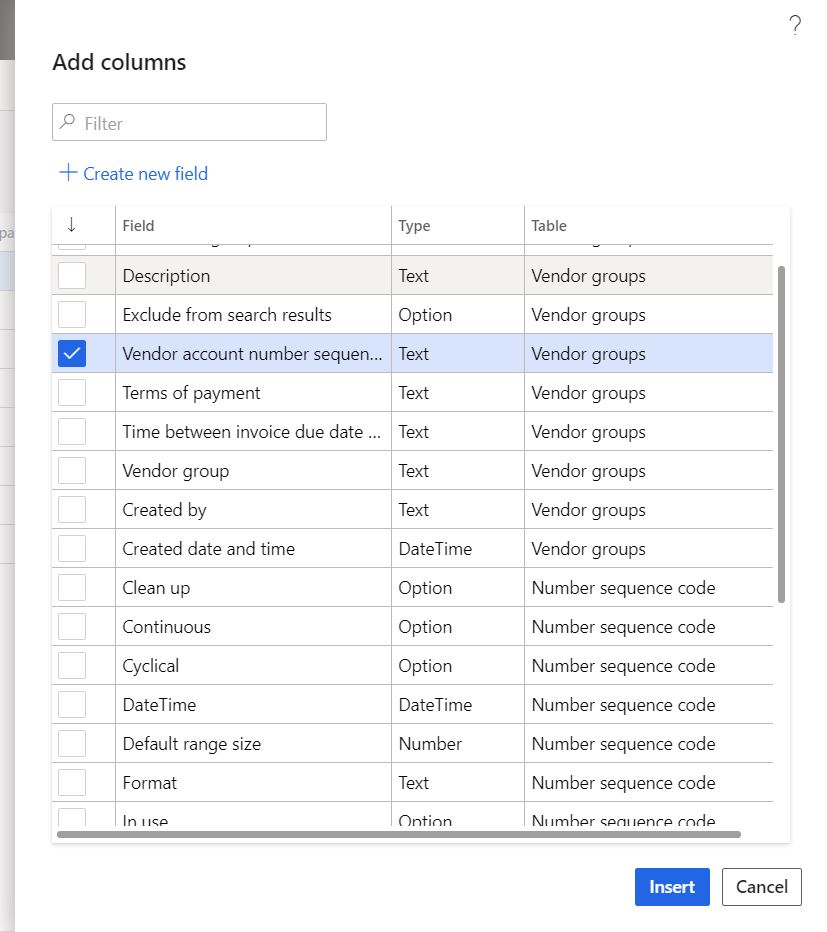The image size is (827, 932).
Task: Click the Field column header
Action: tap(138, 225)
